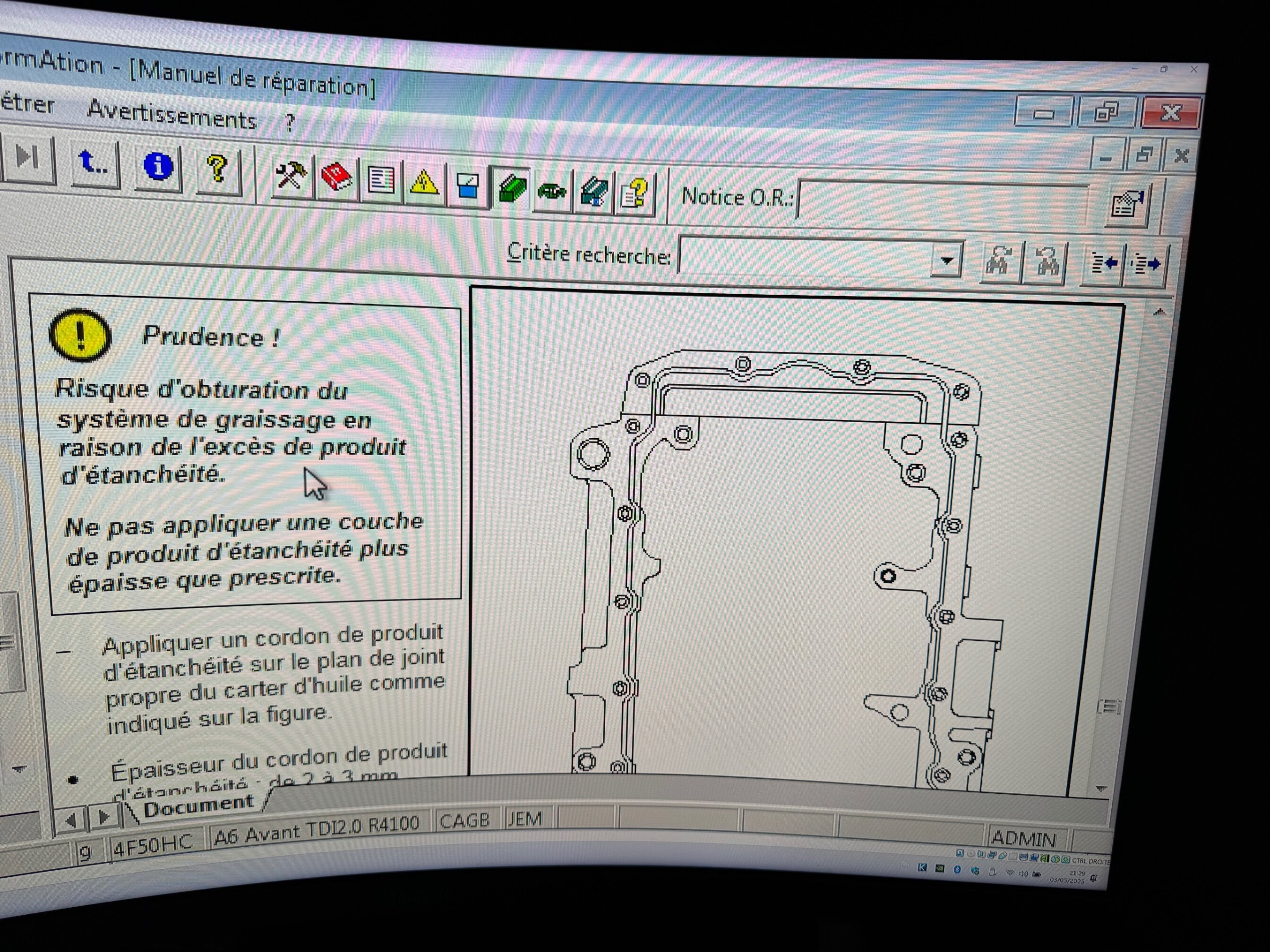Click the document list toolbar icon
Screen dimensions: 1270x952
point(381,181)
